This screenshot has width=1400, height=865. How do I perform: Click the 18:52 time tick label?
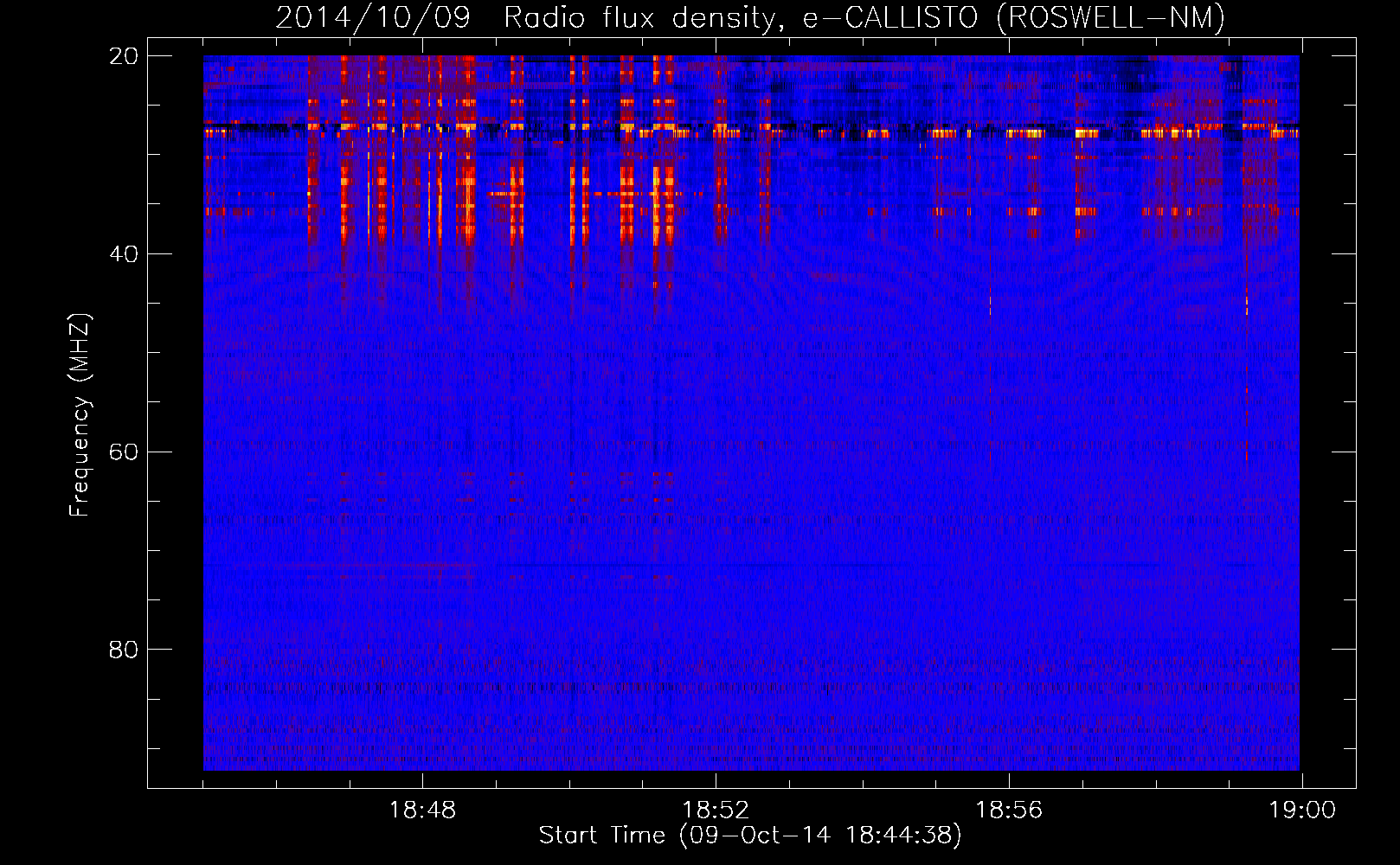(x=716, y=811)
